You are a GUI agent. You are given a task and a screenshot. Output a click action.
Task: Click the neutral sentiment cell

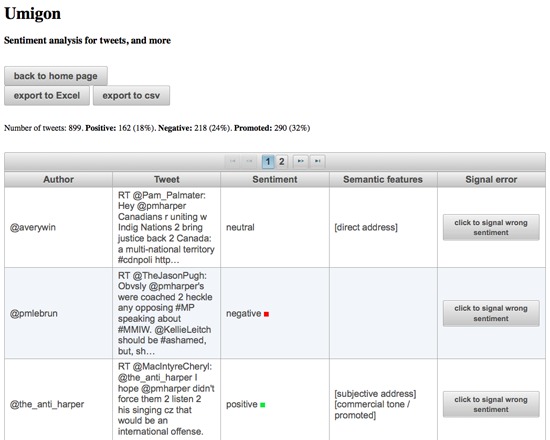(x=275, y=227)
